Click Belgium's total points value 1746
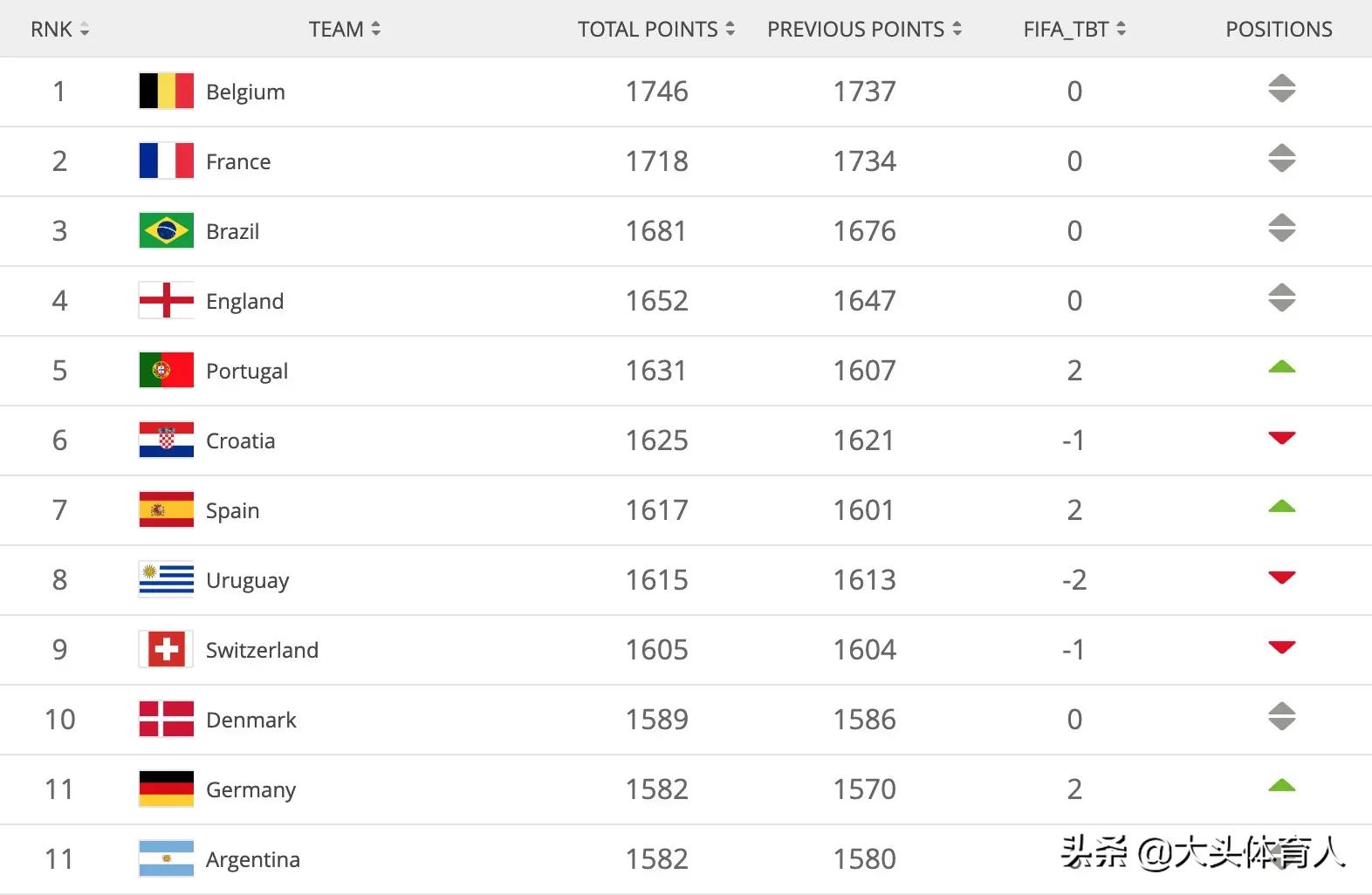The image size is (1372, 895). coord(656,92)
